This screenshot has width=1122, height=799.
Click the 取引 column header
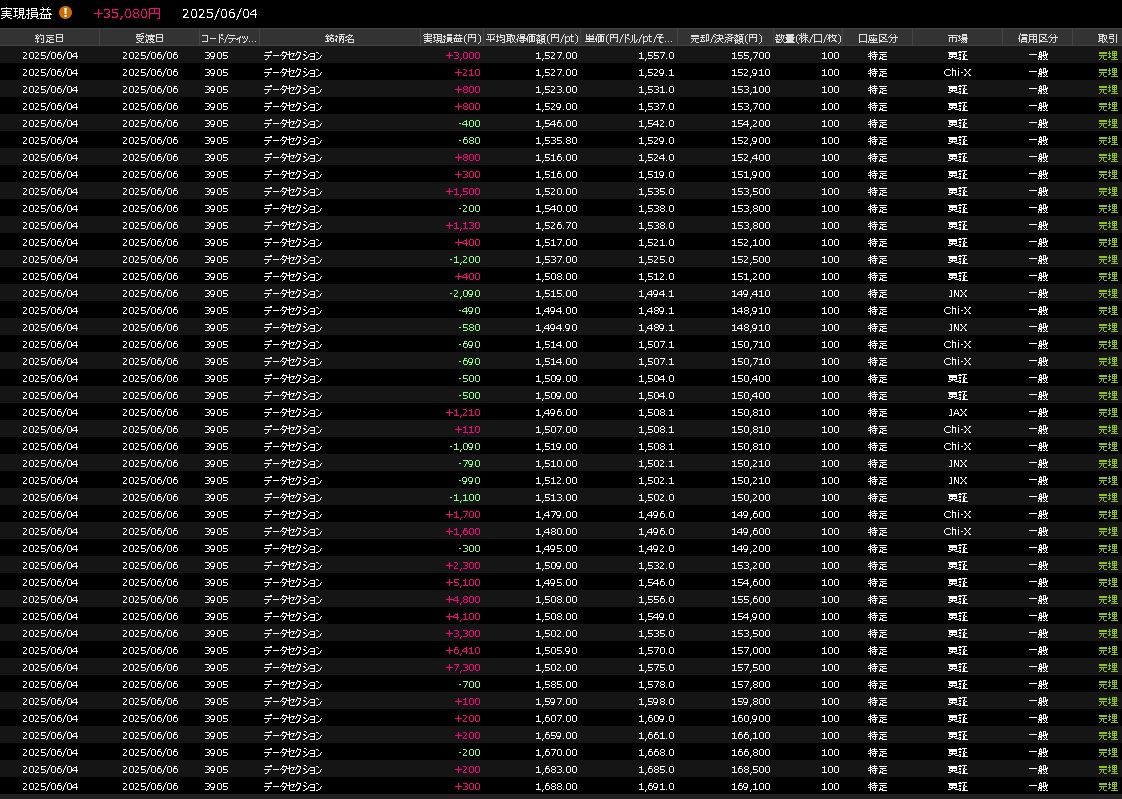tap(1107, 38)
